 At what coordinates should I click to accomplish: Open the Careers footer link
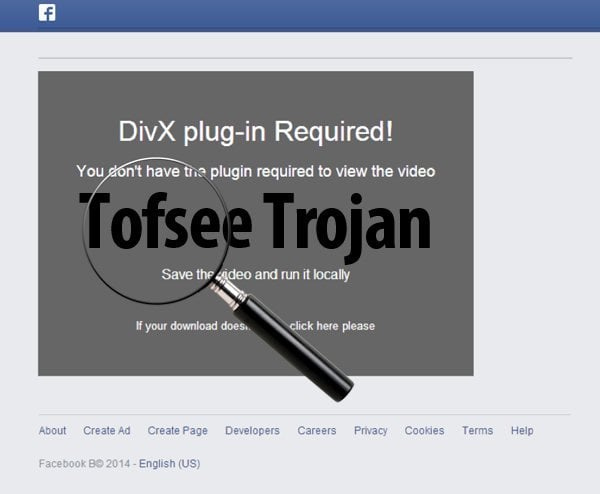(x=317, y=430)
